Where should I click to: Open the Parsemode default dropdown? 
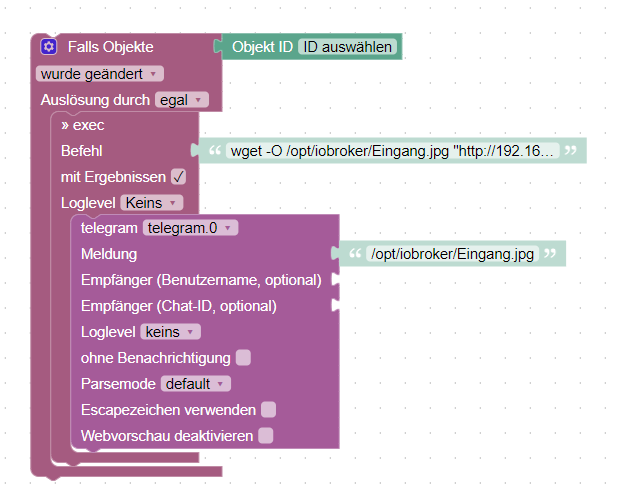point(196,384)
